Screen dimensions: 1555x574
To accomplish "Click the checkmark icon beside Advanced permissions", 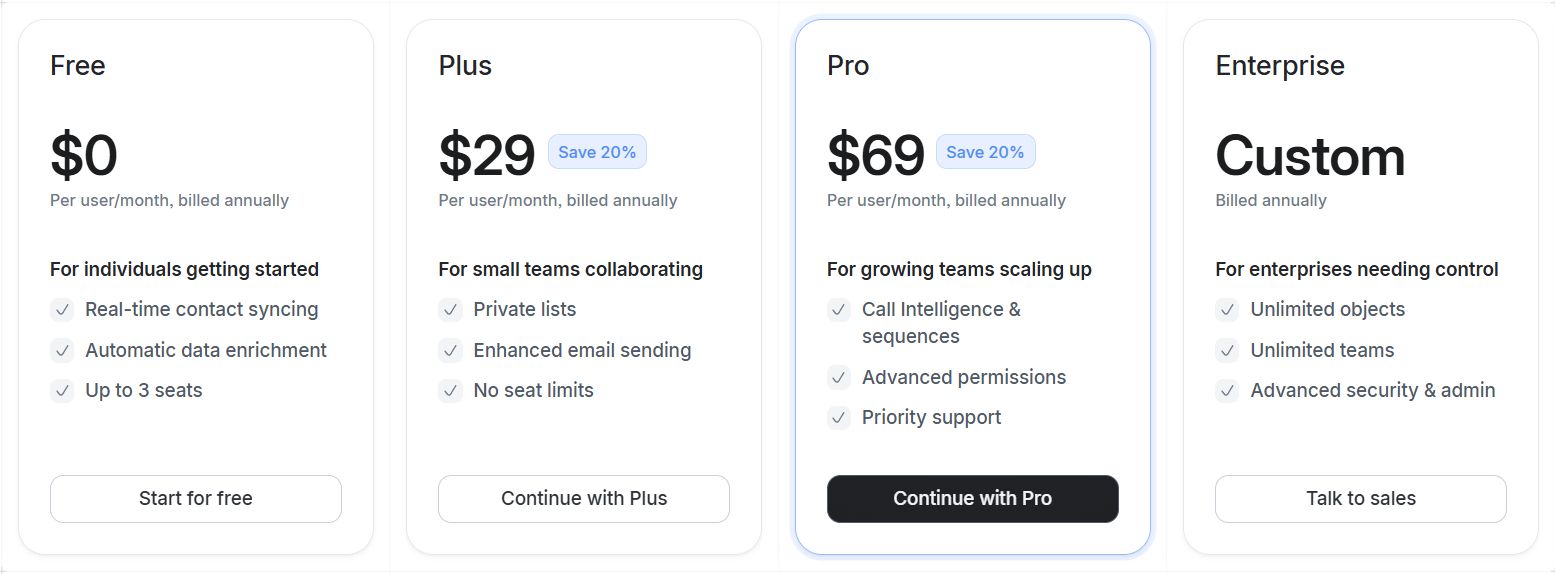I will (839, 377).
